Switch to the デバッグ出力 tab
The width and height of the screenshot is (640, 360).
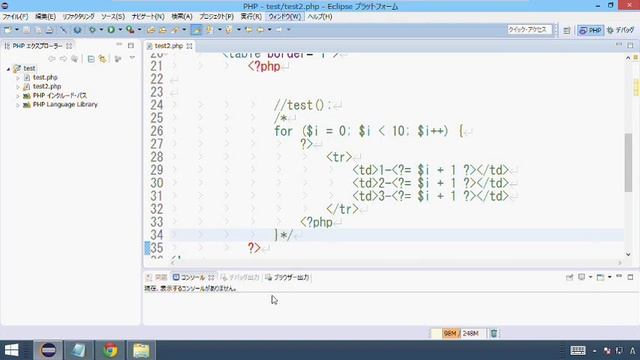point(240,278)
